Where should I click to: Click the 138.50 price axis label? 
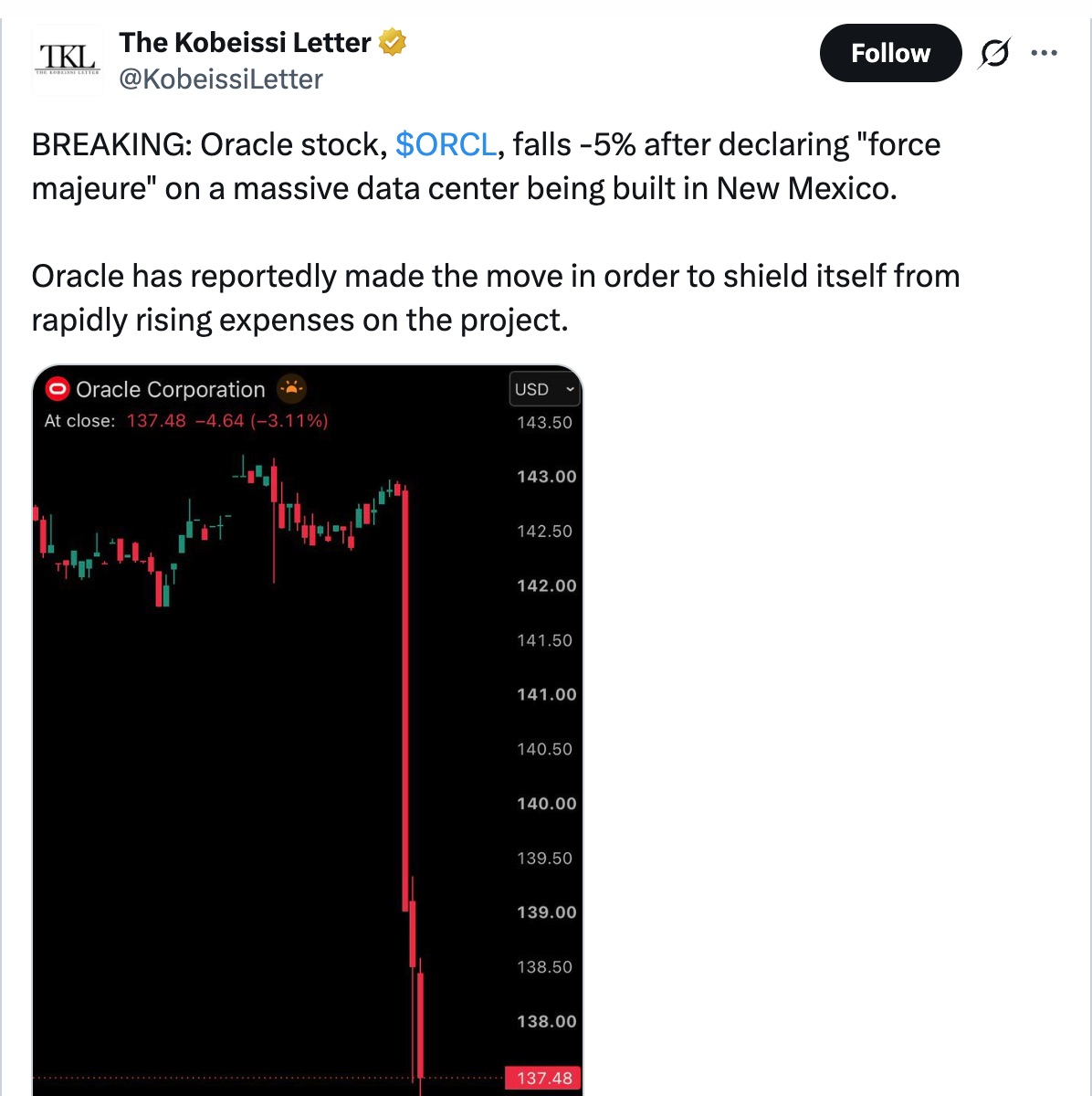pos(545,967)
